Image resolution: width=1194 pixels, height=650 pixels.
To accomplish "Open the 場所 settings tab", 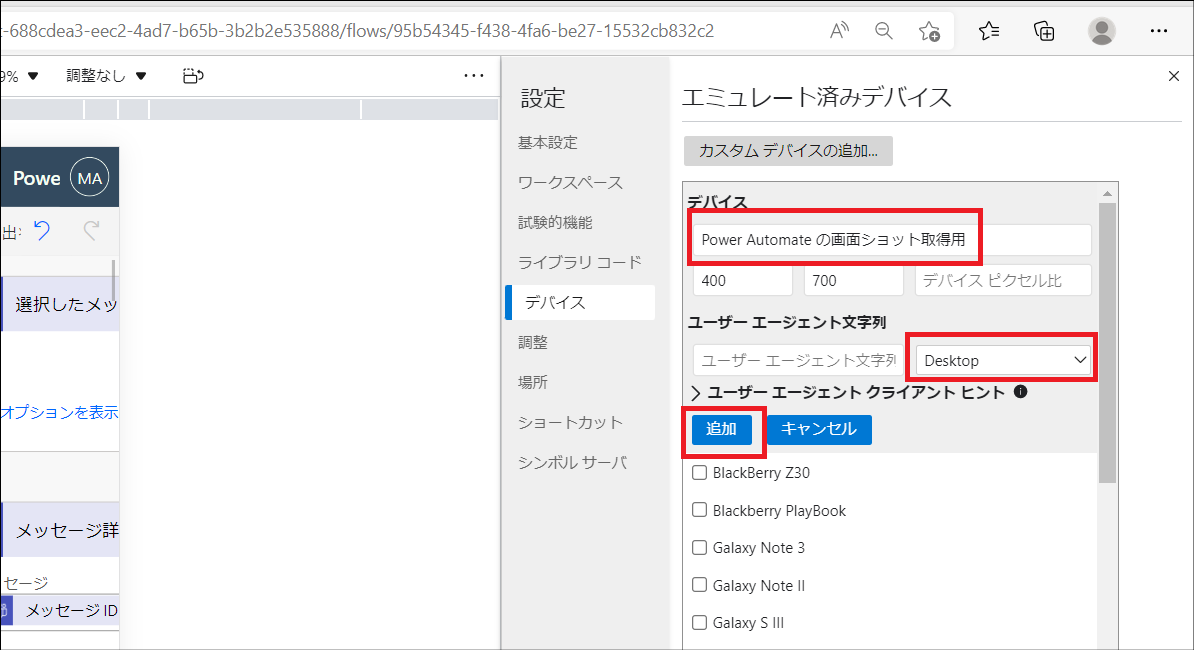I will click(532, 382).
